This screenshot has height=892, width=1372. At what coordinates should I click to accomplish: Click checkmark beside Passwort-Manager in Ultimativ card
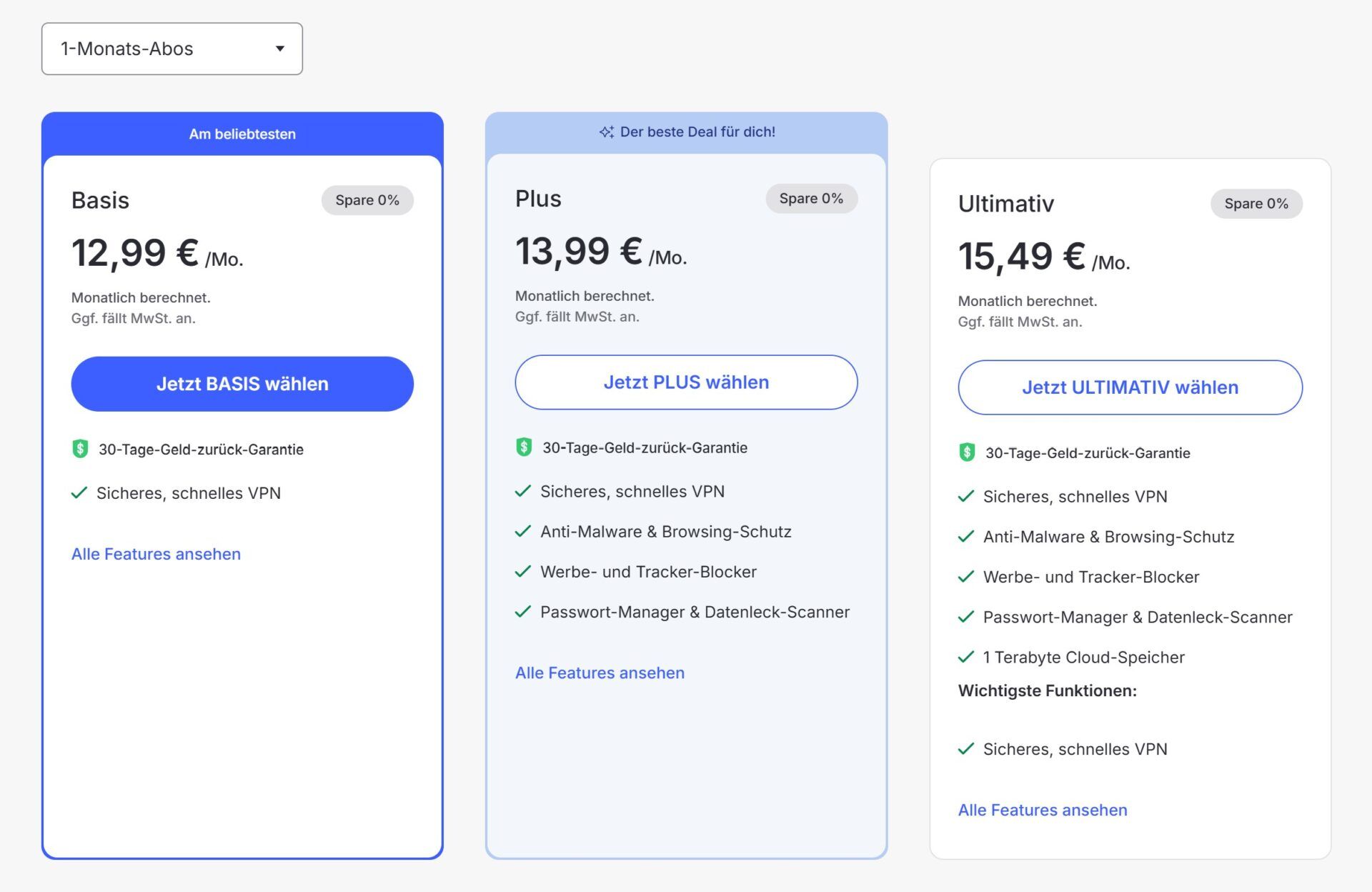tap(966, 616)
